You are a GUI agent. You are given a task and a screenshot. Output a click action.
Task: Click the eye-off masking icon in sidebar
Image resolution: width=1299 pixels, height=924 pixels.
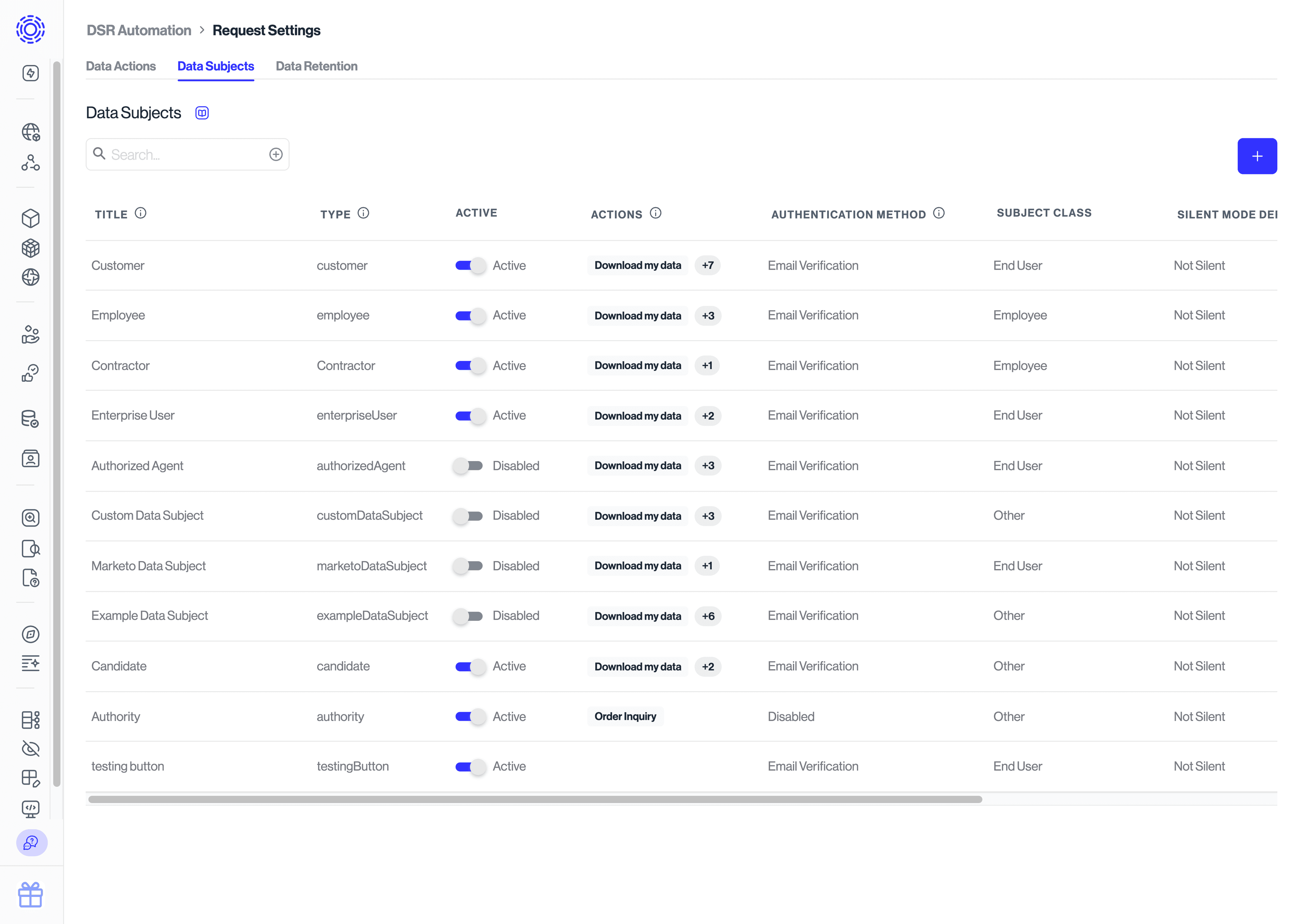tap(31, 749)
